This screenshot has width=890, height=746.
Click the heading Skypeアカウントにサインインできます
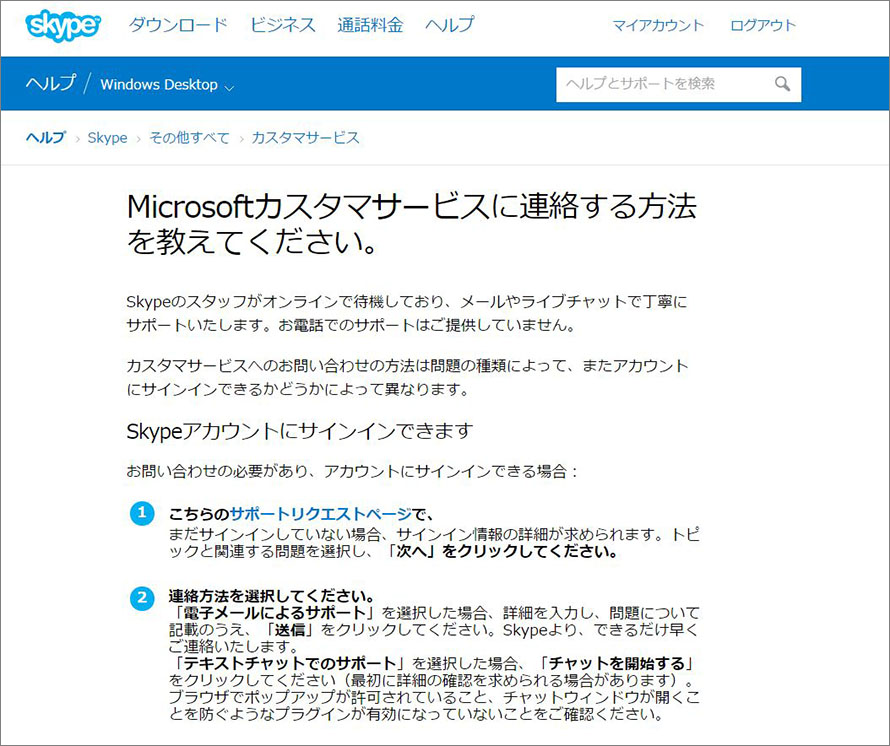pyautogui.click(x=299, y=431)
